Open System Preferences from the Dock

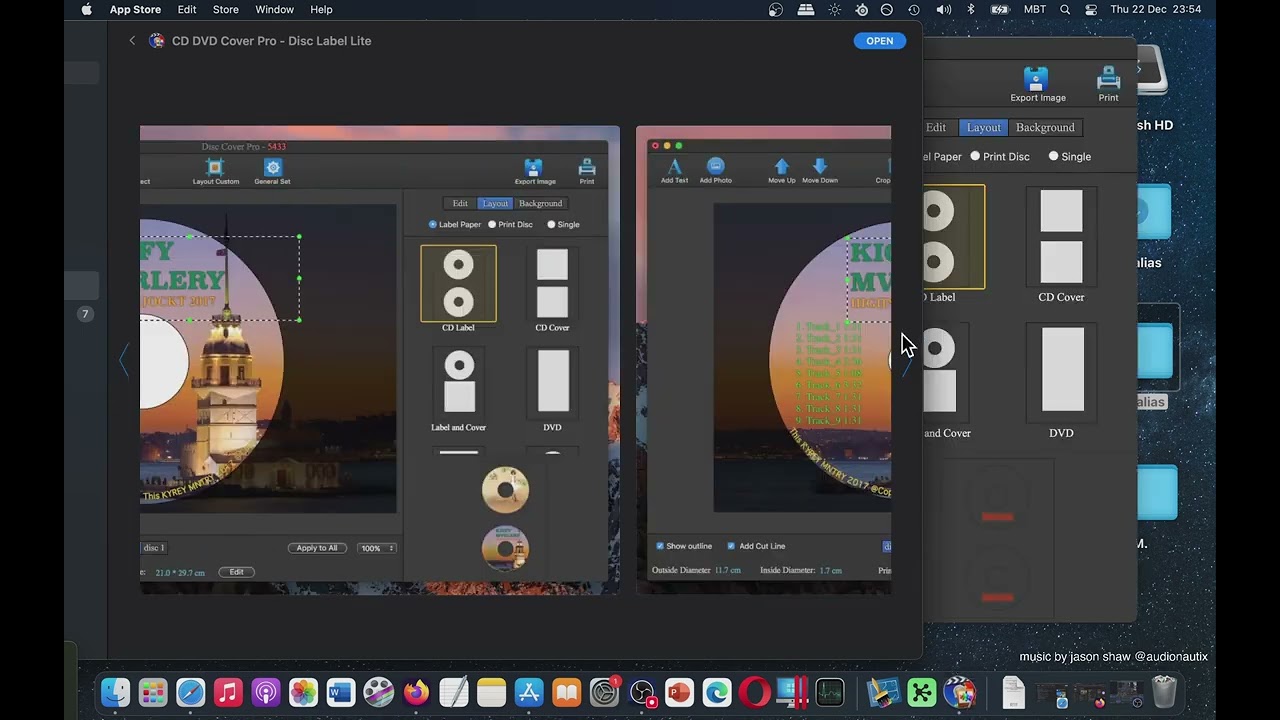[604, 692]
